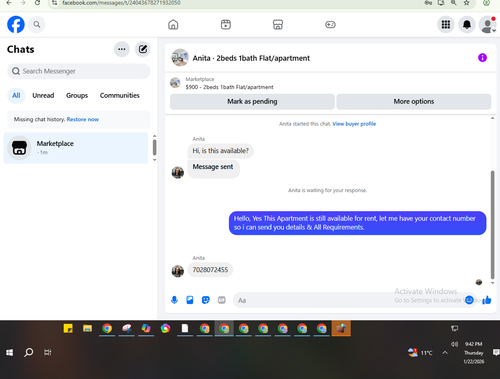This screenshot has width=500, height=379.
Task: Open the account profile menu
Action: pyautogui.click(x=487, y=24)
